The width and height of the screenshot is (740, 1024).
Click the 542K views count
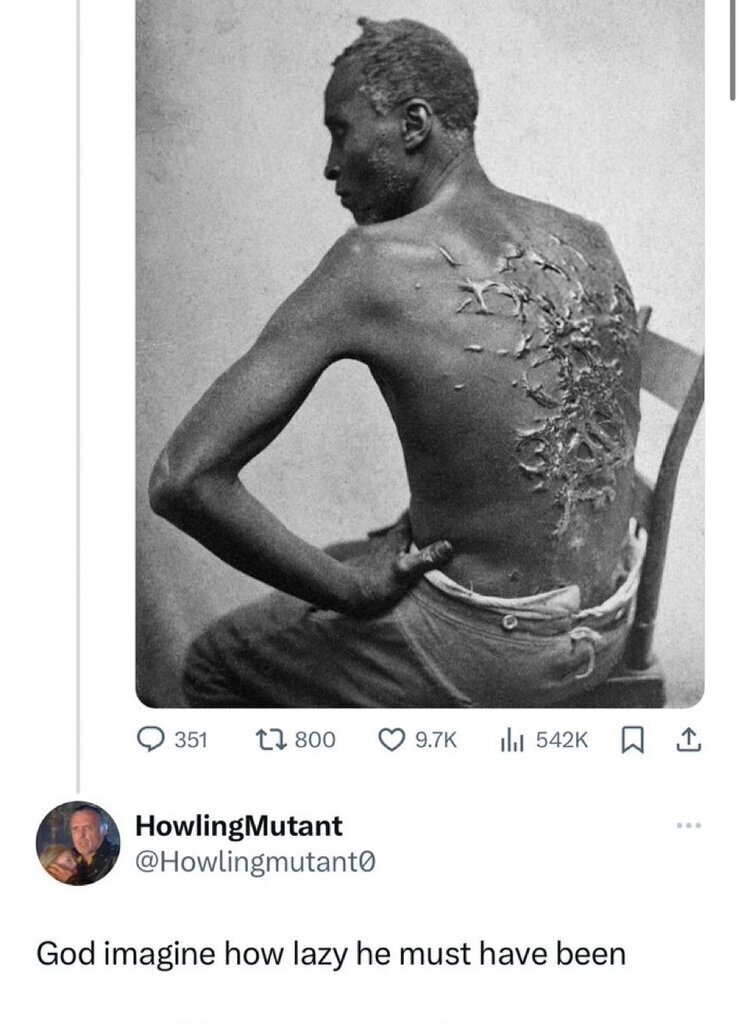[x=564, y=740]
